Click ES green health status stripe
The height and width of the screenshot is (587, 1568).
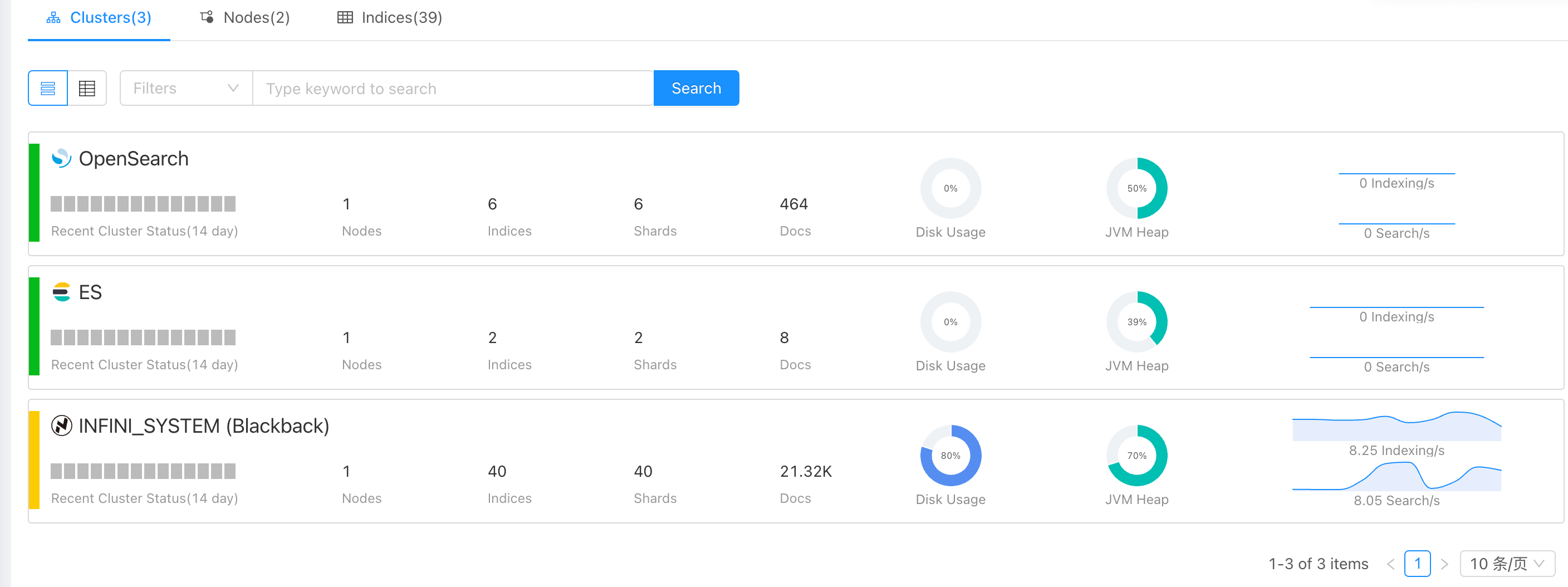coord(34,326)
